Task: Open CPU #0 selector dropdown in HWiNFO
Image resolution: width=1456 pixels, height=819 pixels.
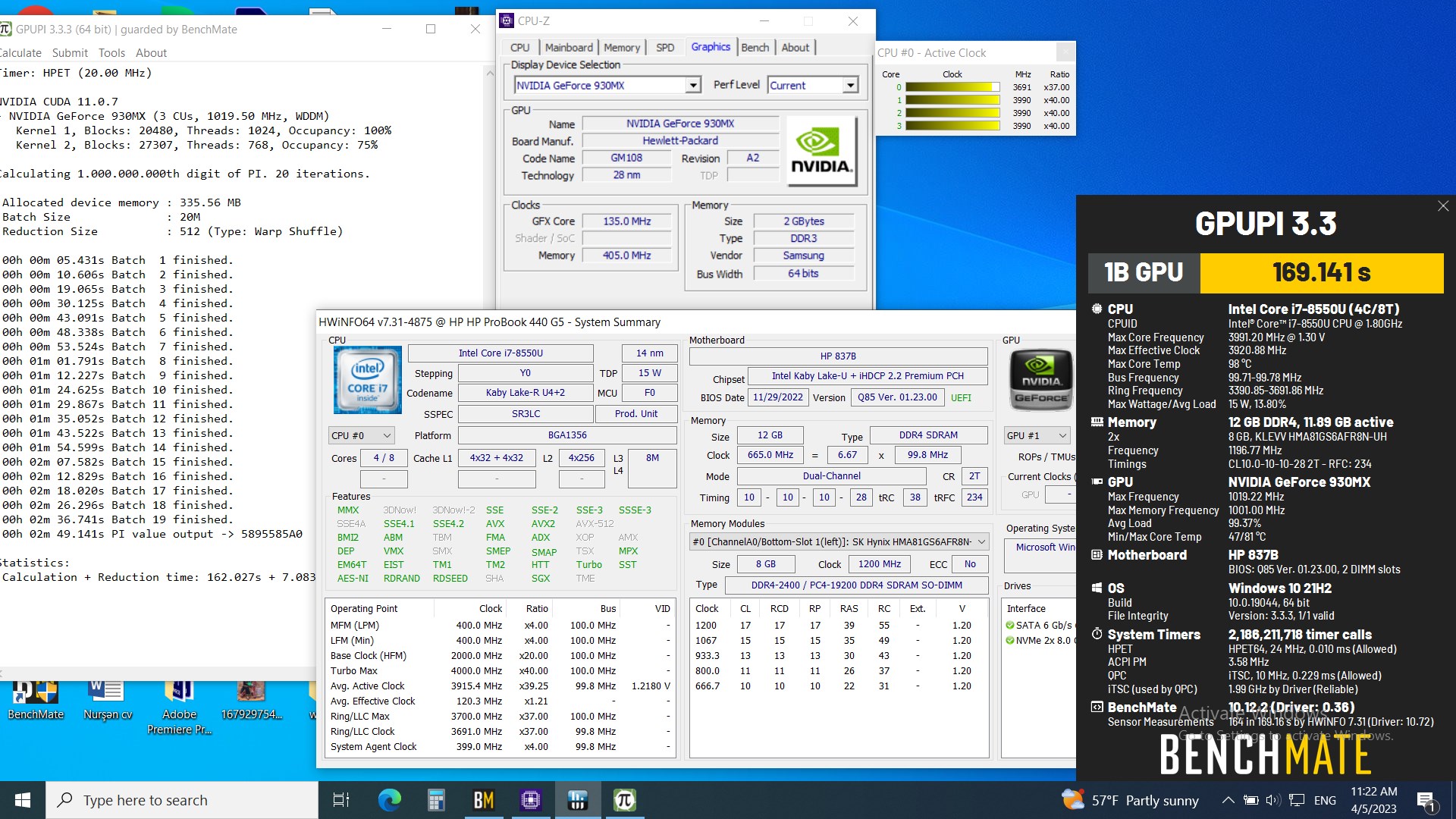Action: pos(362,435)
